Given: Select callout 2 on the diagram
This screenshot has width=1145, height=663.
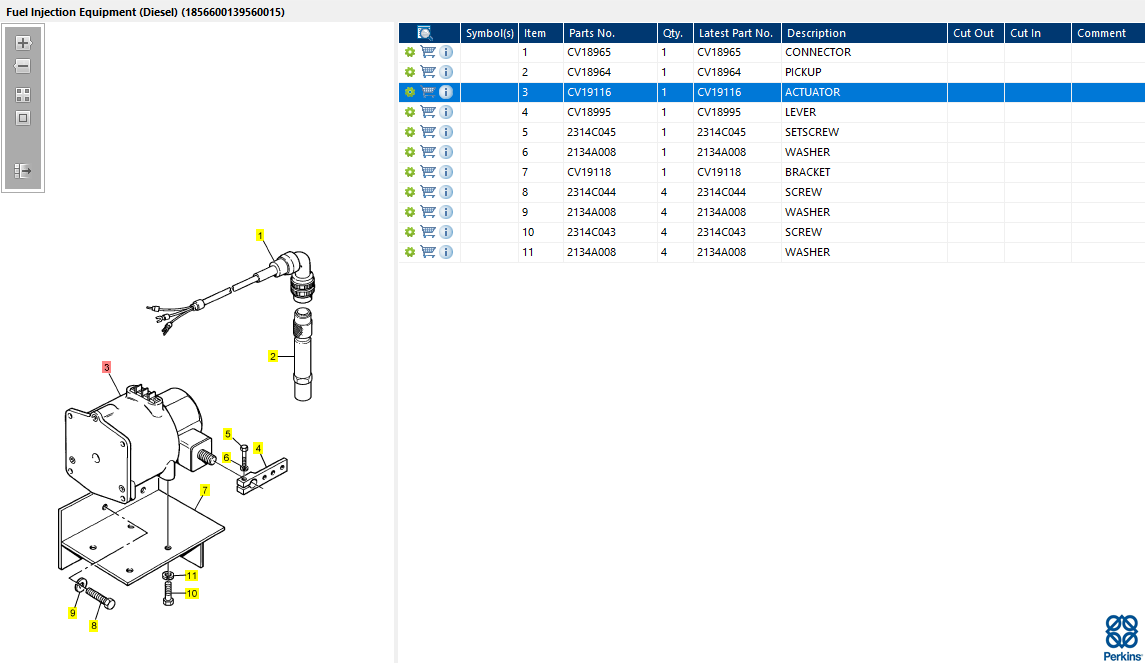Looking at the screenshot, I should [273, 356].
